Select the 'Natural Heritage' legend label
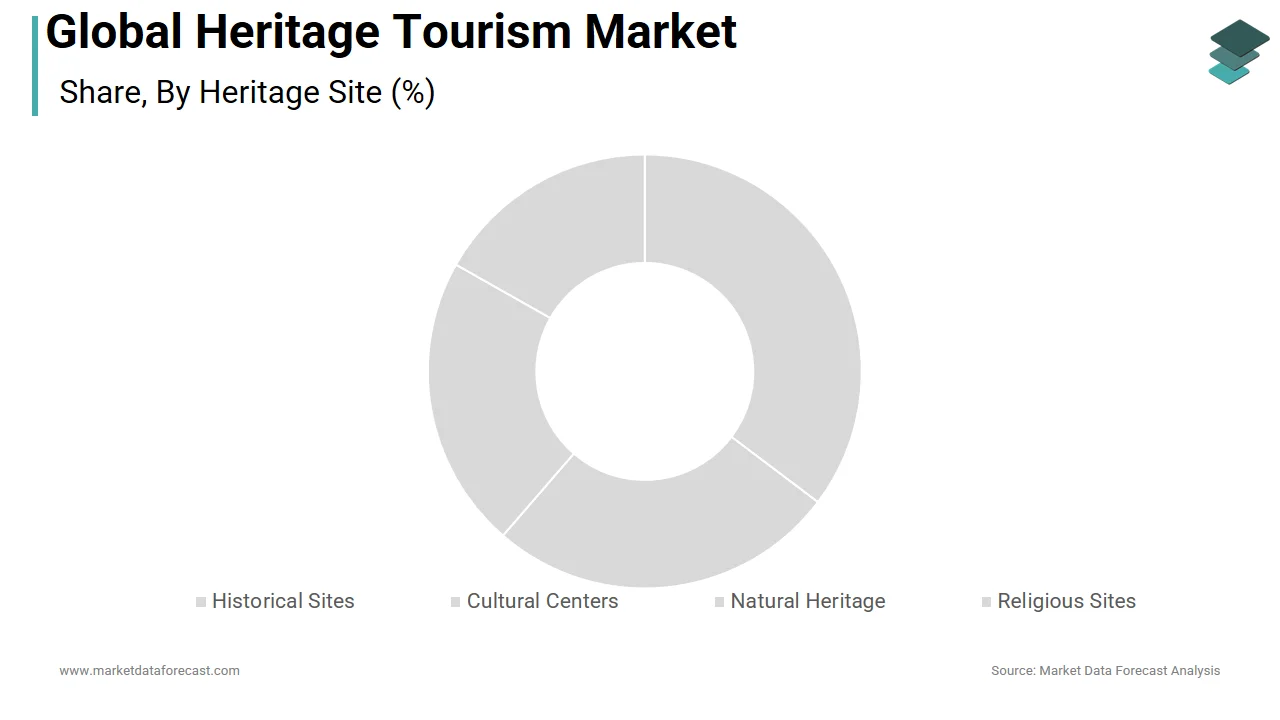1280x720 pixels. [x=808, y=601]
